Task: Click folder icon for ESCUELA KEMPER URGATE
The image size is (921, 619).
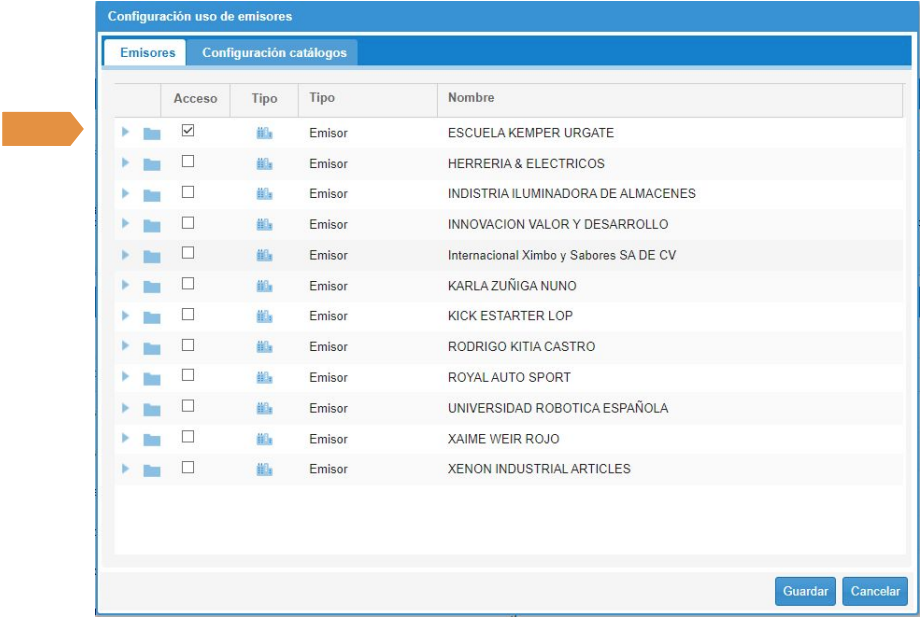Action: pos(152,134)
